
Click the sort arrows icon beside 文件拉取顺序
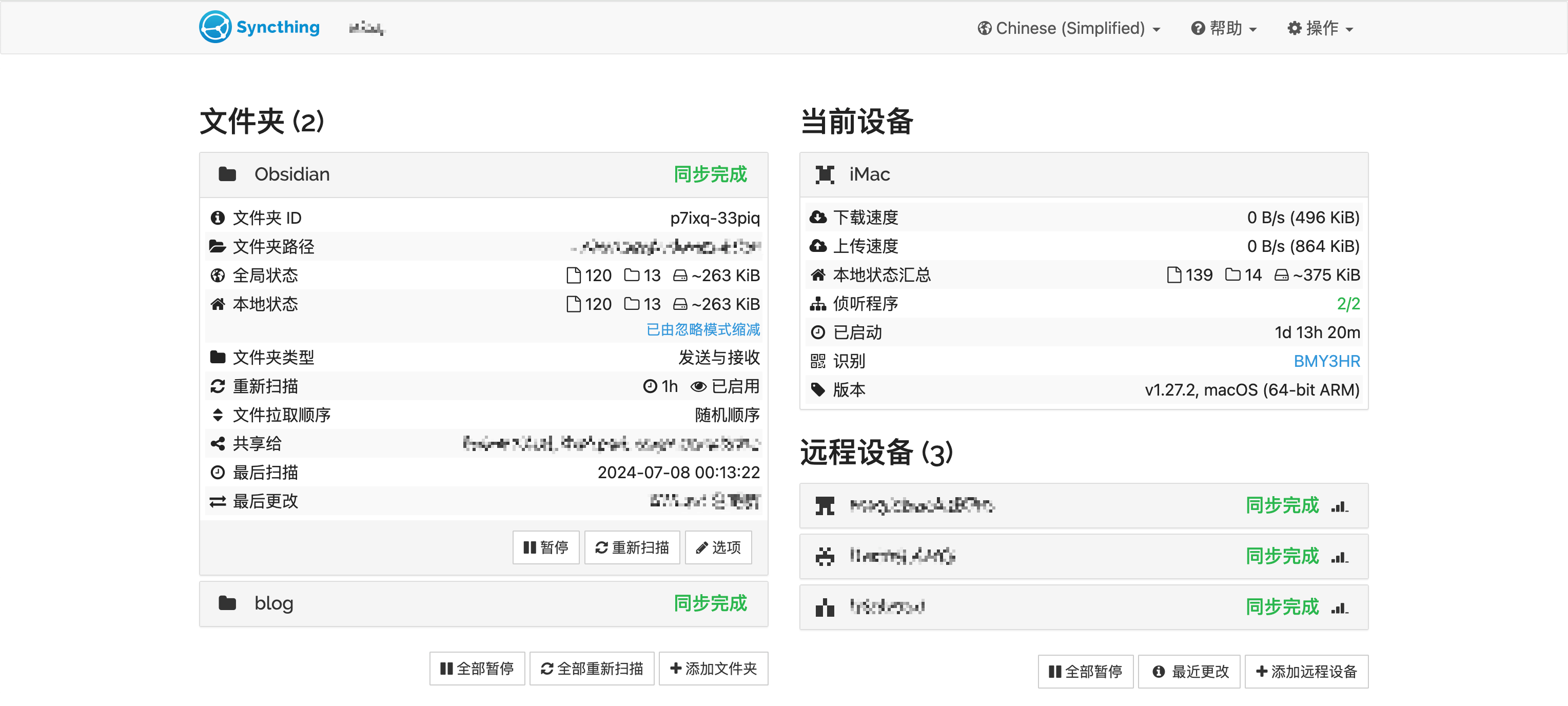point(218,415)
